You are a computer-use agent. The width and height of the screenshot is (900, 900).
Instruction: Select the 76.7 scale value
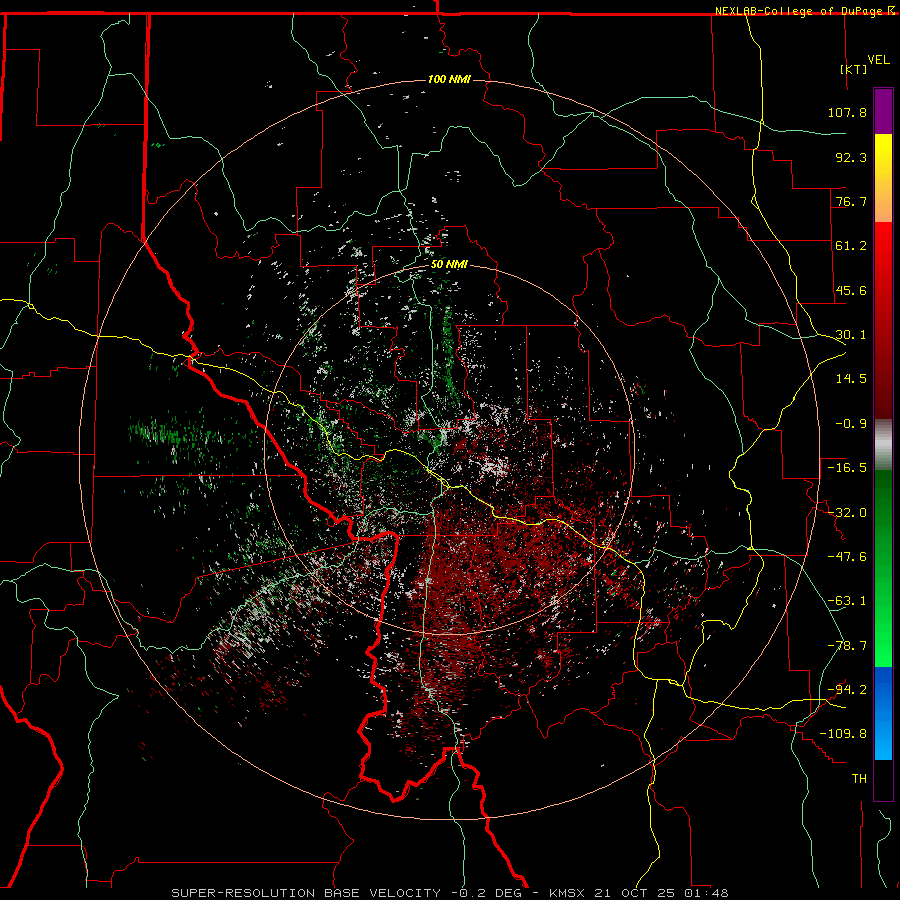pyautogui.click(x=851, y=201)
